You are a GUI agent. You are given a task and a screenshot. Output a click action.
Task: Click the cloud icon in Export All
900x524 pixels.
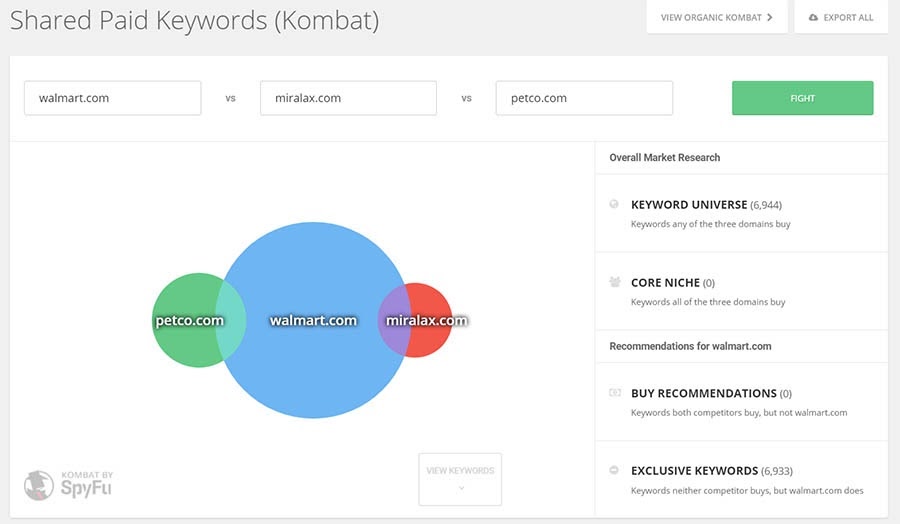(812, 18)
